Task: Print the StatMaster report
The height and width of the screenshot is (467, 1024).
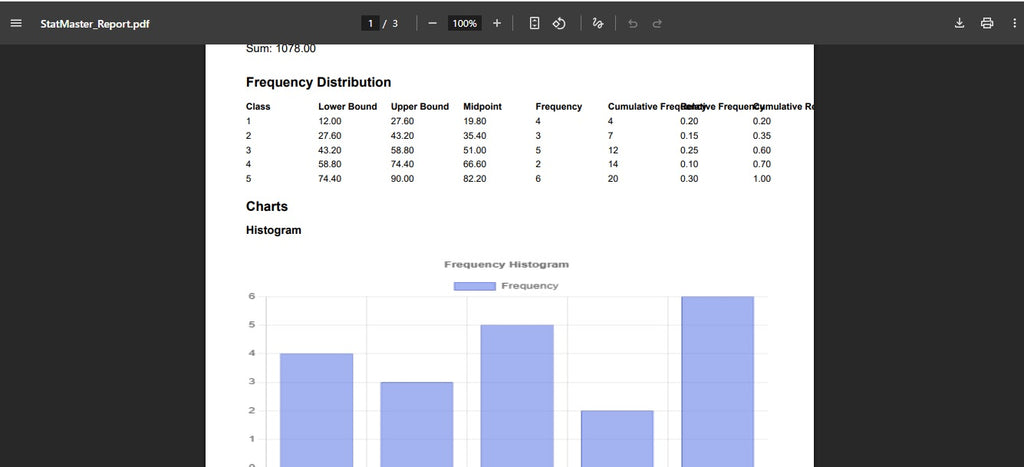Action: (987, 24)
